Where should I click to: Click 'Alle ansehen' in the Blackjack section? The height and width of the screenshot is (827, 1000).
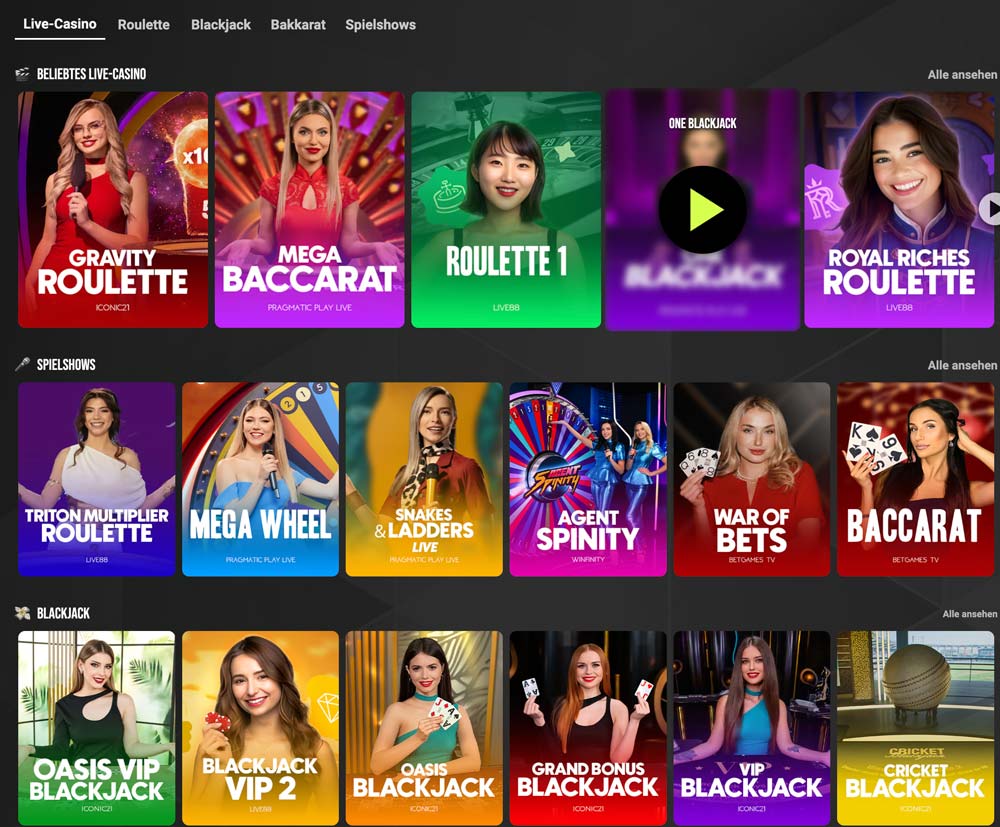964,616
